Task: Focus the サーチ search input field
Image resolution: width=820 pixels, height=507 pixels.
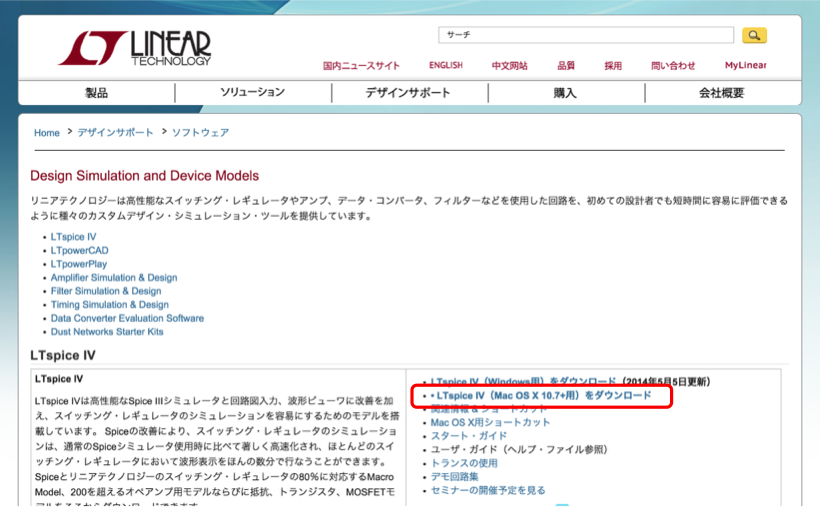Action: point(586,35)
